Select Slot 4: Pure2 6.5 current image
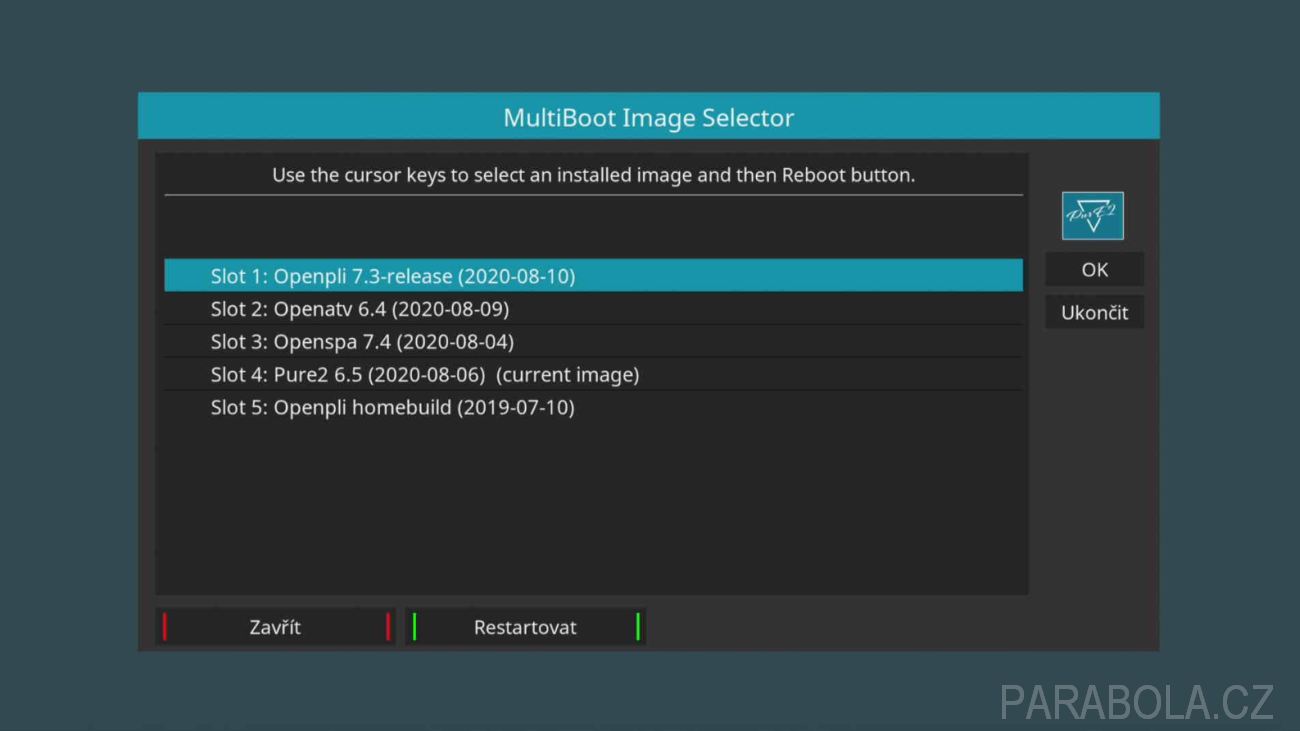The image size is (1300, 731). click(593, 374)
